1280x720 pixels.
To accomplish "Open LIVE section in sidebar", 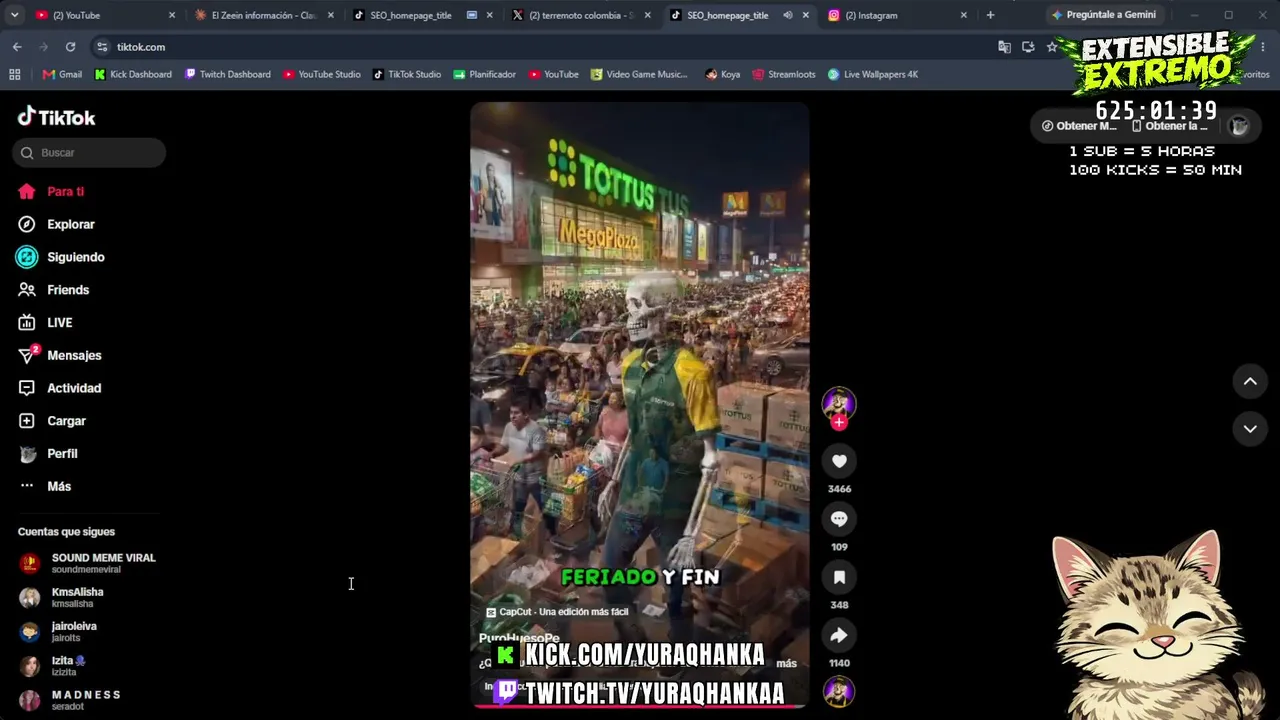I will click(45, 323).
